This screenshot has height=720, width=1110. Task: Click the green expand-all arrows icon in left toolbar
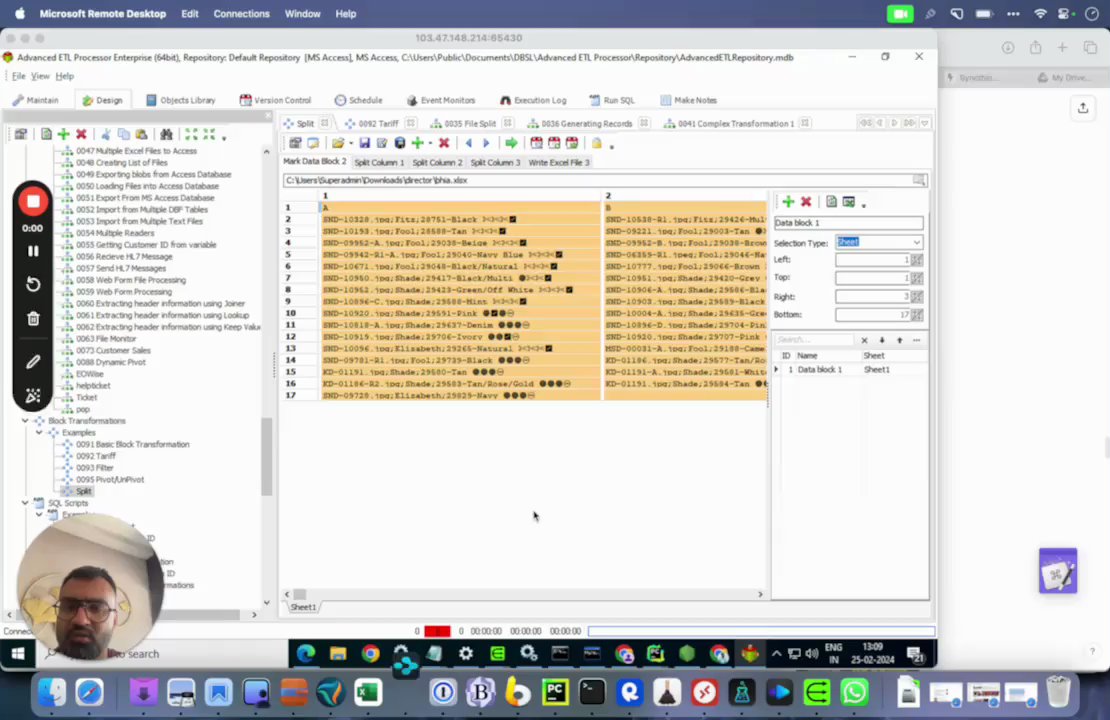(191, 134)
